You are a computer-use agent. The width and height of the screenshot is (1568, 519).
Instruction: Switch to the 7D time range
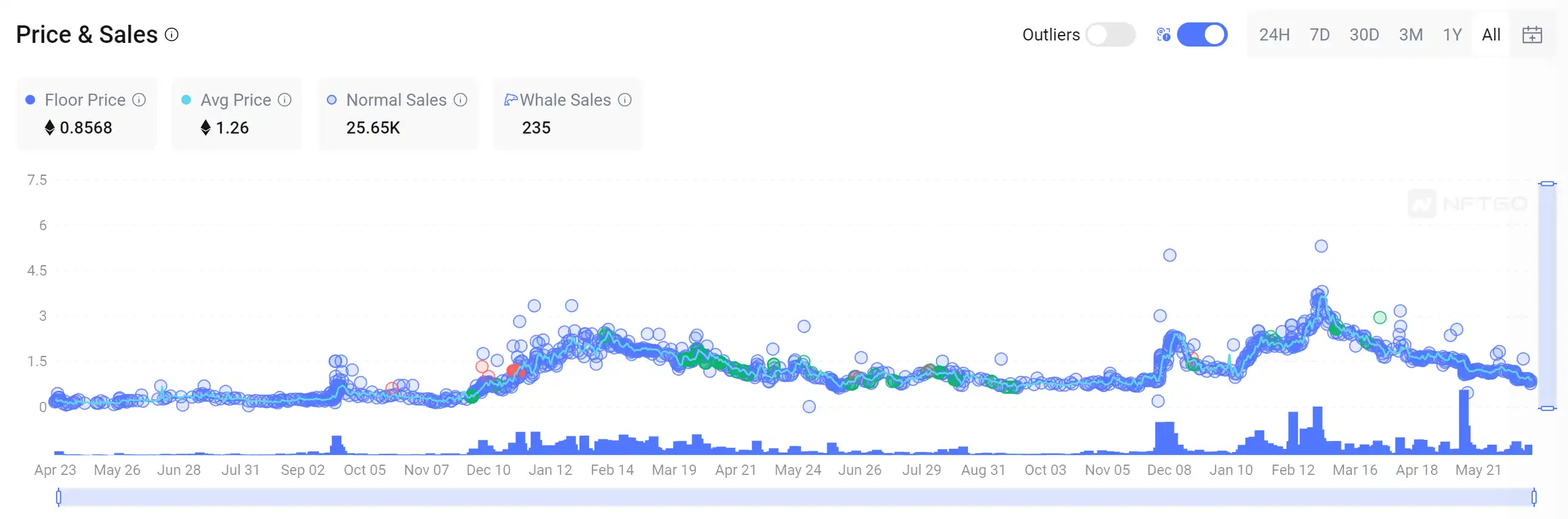point(1319,34)
